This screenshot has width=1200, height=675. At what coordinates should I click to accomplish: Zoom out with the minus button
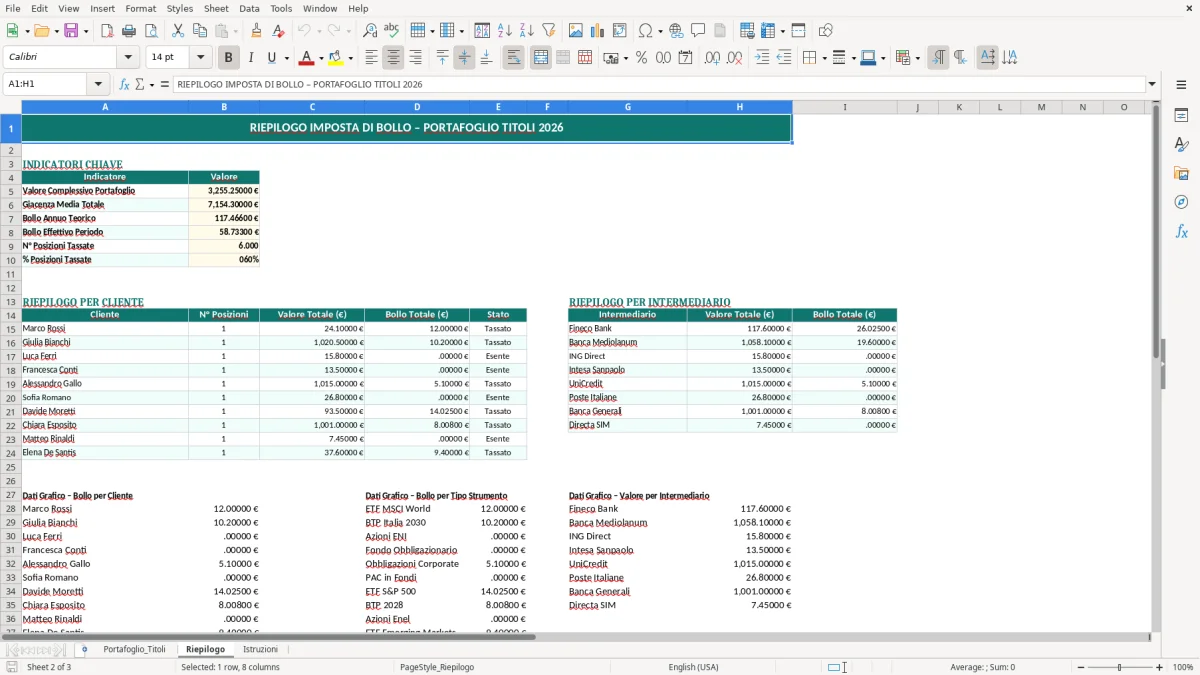pos(1079,667)
